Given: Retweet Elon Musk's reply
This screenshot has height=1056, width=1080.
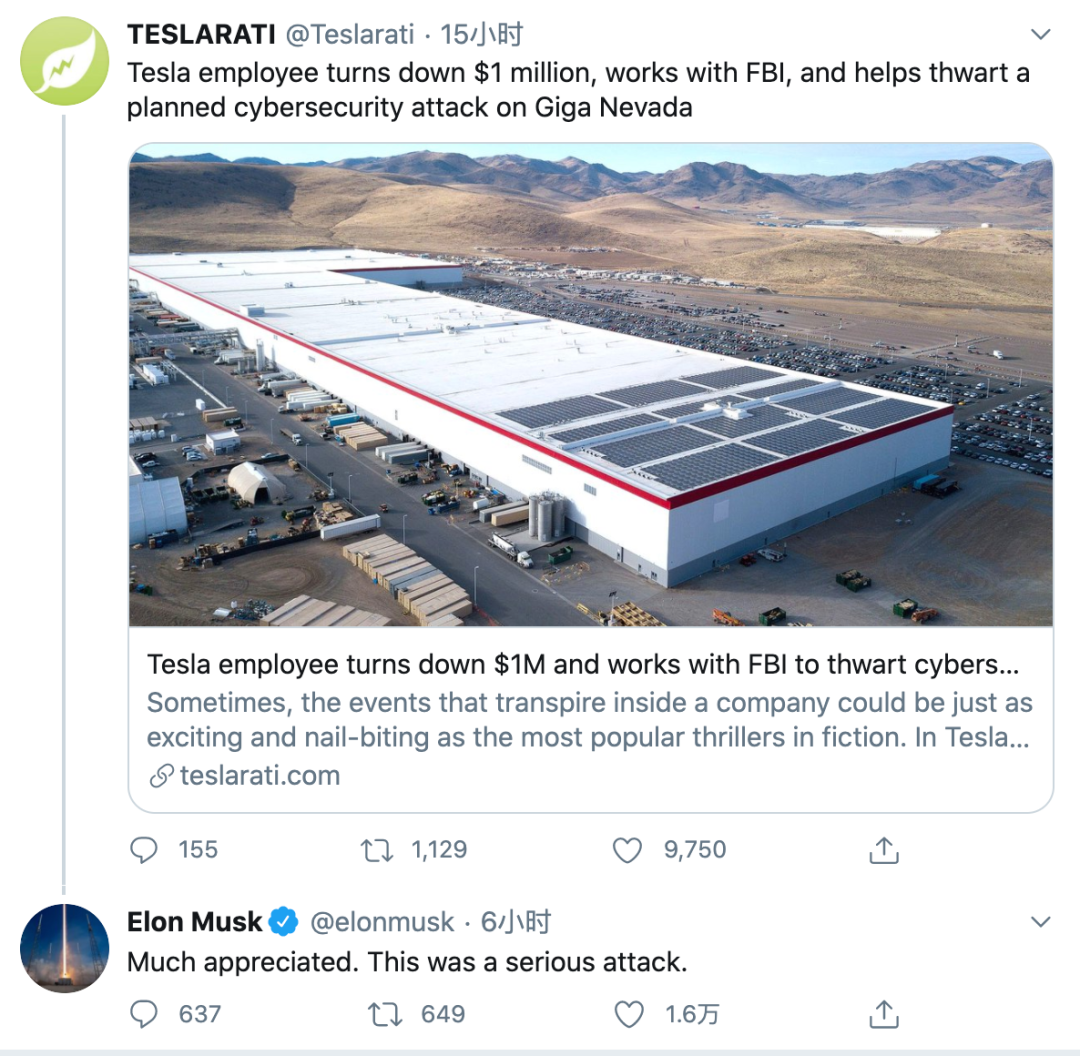Looking at the screenshot, I should [385, 1014].
